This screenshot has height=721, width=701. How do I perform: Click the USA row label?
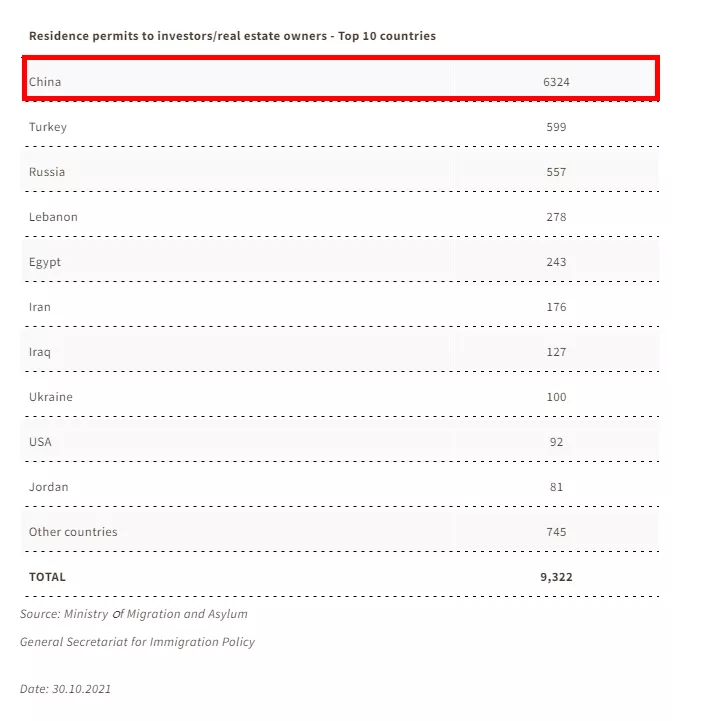click(40, 442)
